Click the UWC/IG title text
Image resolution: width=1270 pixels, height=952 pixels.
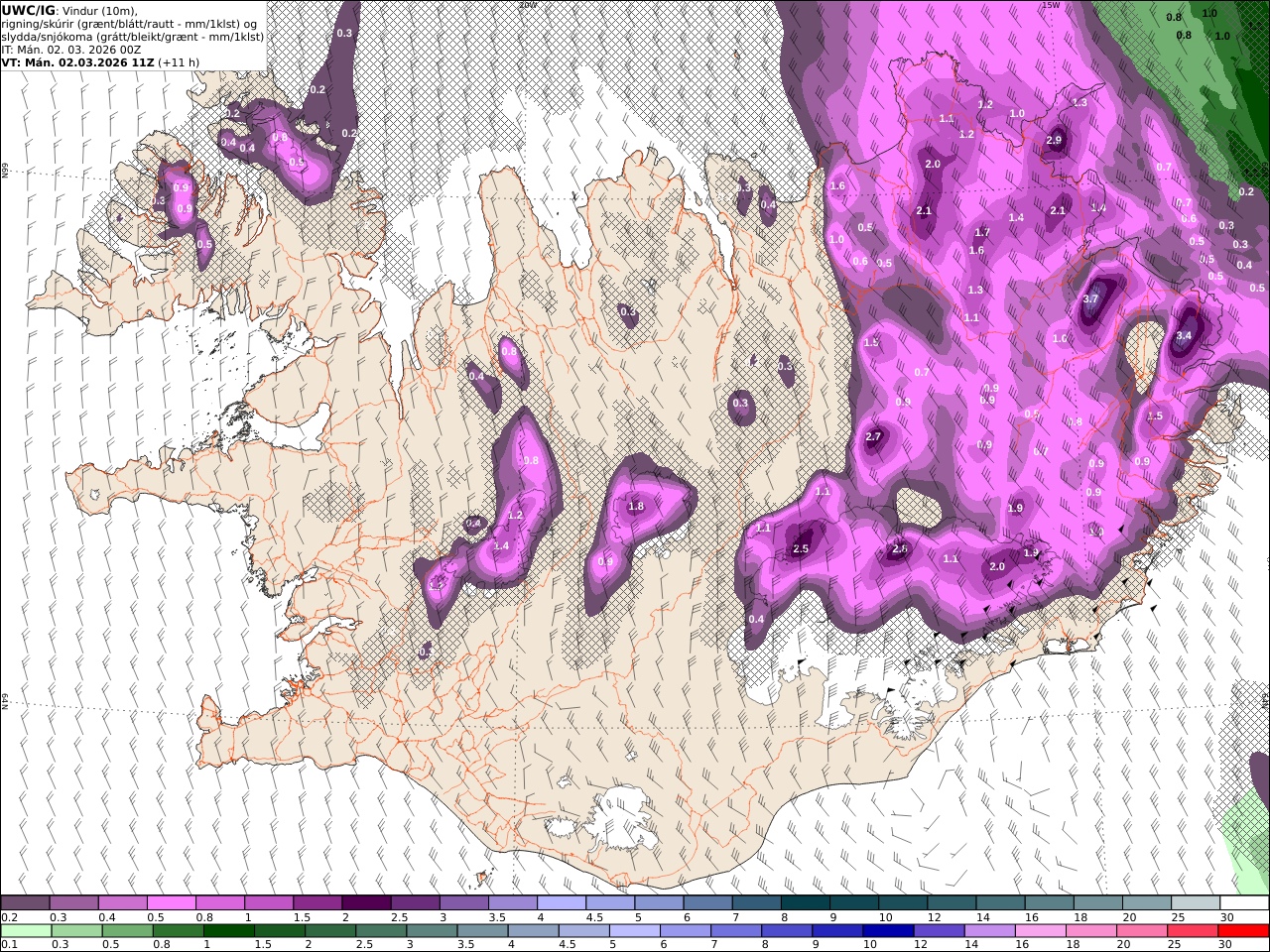click(x=27, y=10)
